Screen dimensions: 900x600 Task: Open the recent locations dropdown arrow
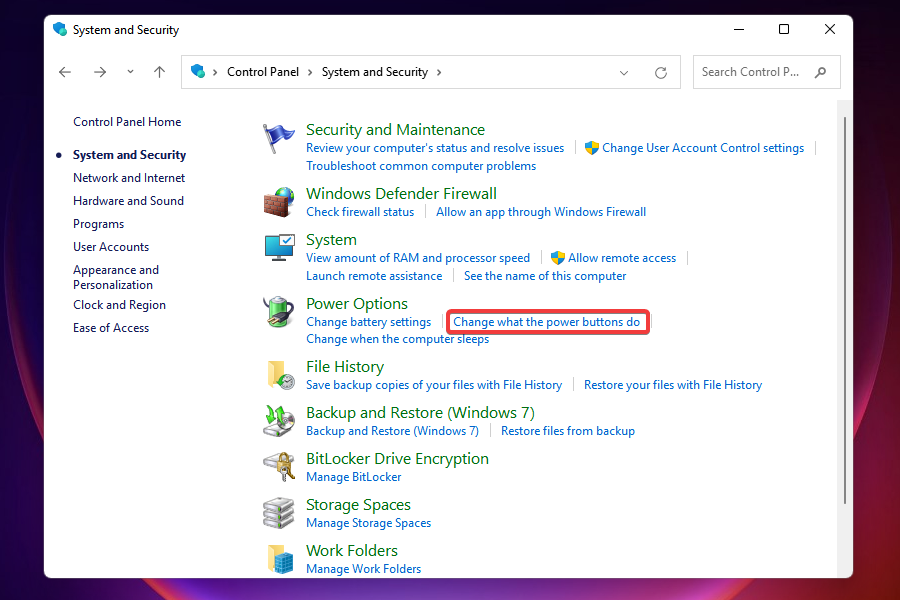pyautogui.click(x=130, y=72)
